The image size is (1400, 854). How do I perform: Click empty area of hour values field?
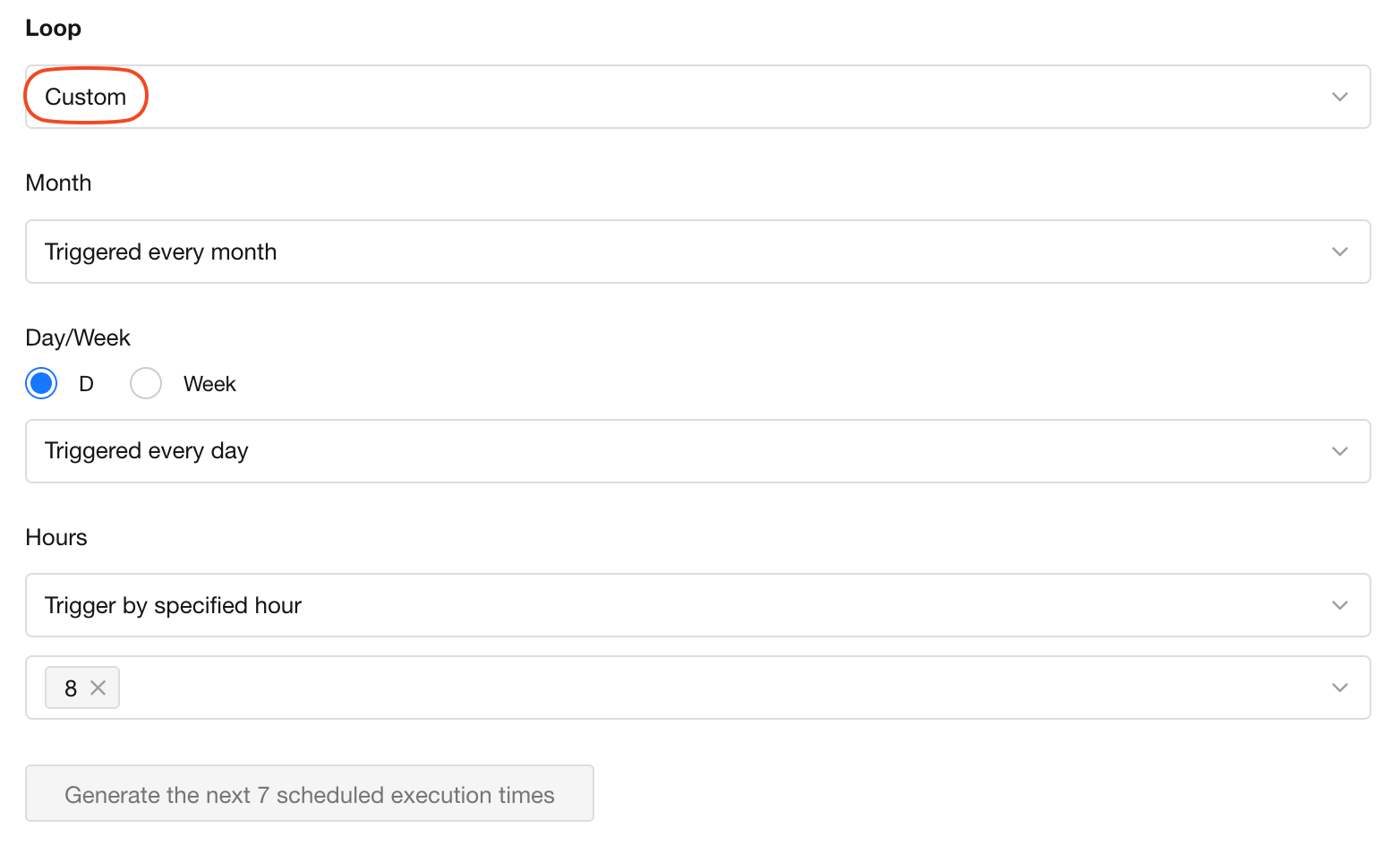716,687
